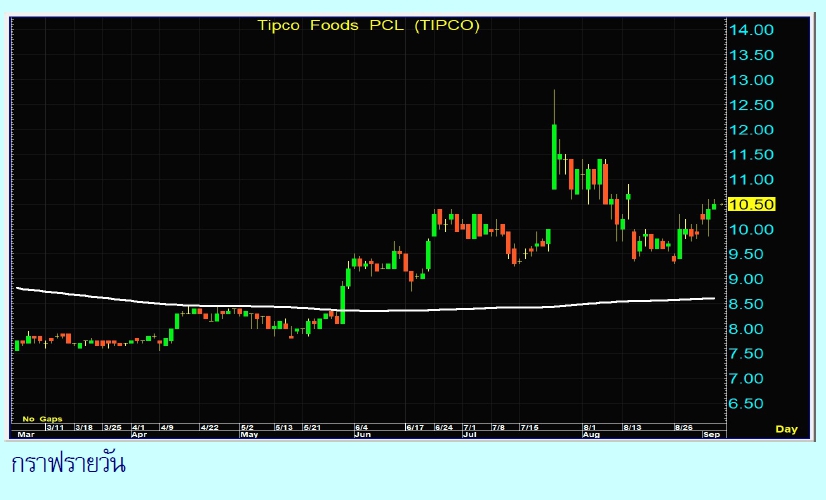Click the Thai caption กราฟรายวัน below the chart
The height and width of the screenshot is (500, 826).
68,464
